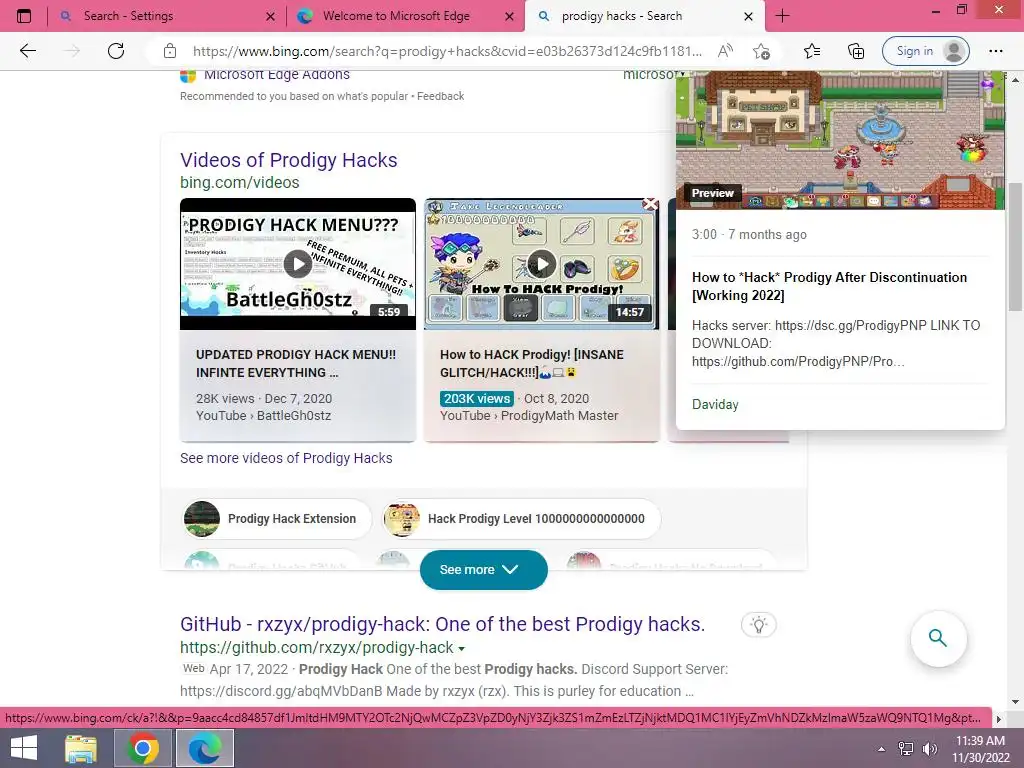The height and width of the screenshot is (768, 1024).
Task: Open the Windows Start menu
Action: [x=24, y=748]
